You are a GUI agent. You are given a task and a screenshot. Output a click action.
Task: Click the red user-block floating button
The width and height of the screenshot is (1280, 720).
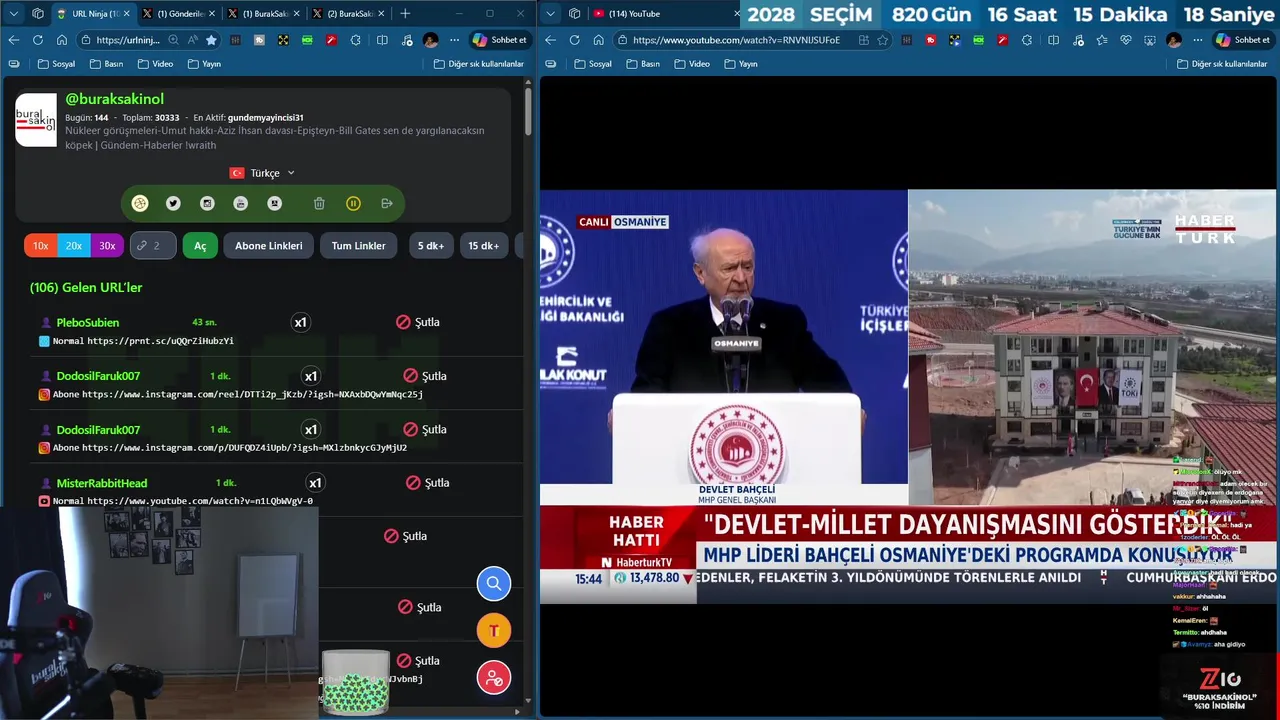pyautogui.click(x=494, y=678)
